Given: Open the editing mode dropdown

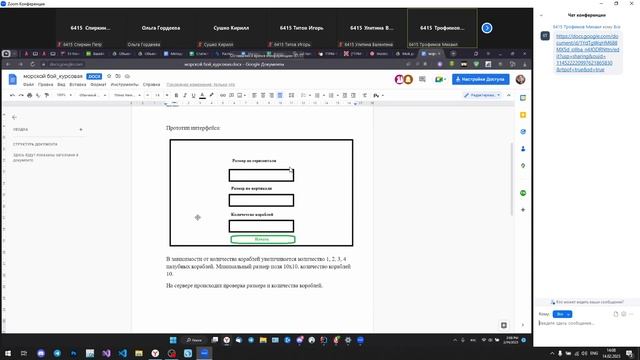Looking at the screenshot, I should pos(482,95).
